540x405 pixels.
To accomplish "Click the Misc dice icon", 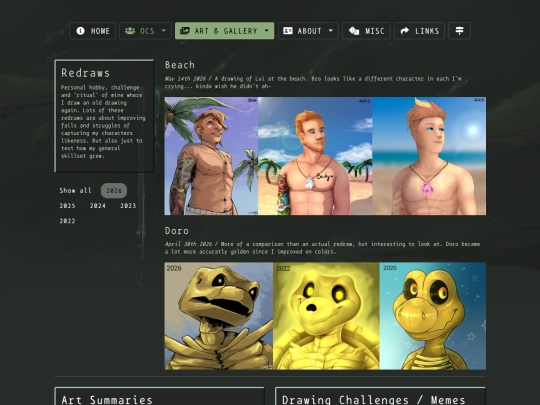I will pos(354,31).
